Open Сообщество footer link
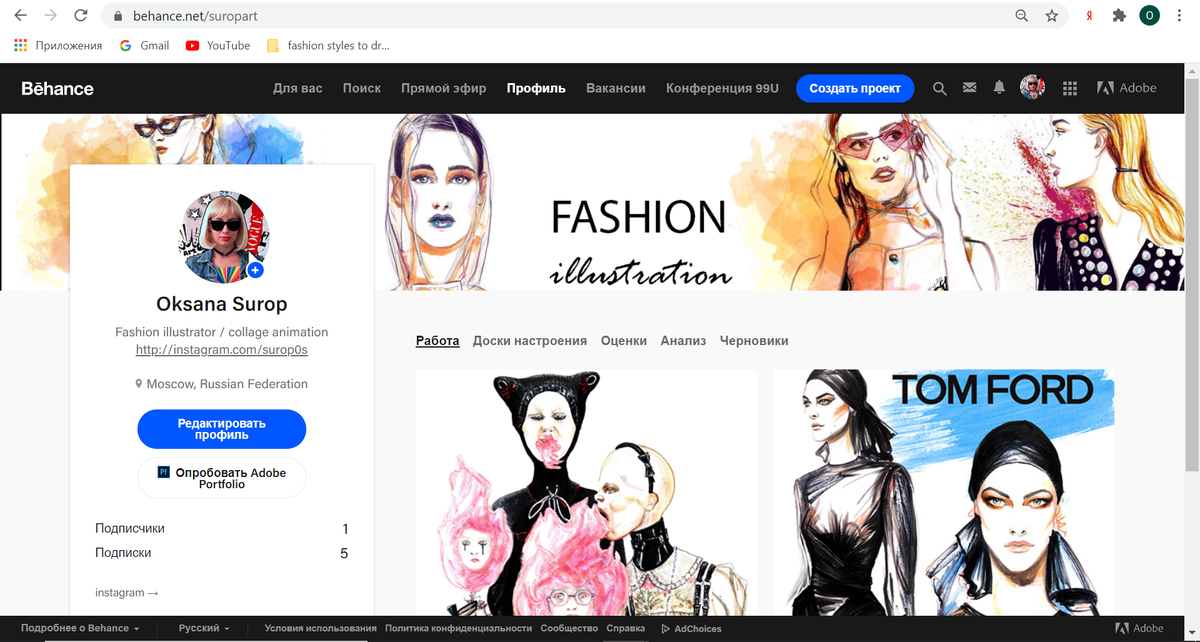Image resolution: width=1200 pixels, height=642 pixels. click(x=569, y=629)
